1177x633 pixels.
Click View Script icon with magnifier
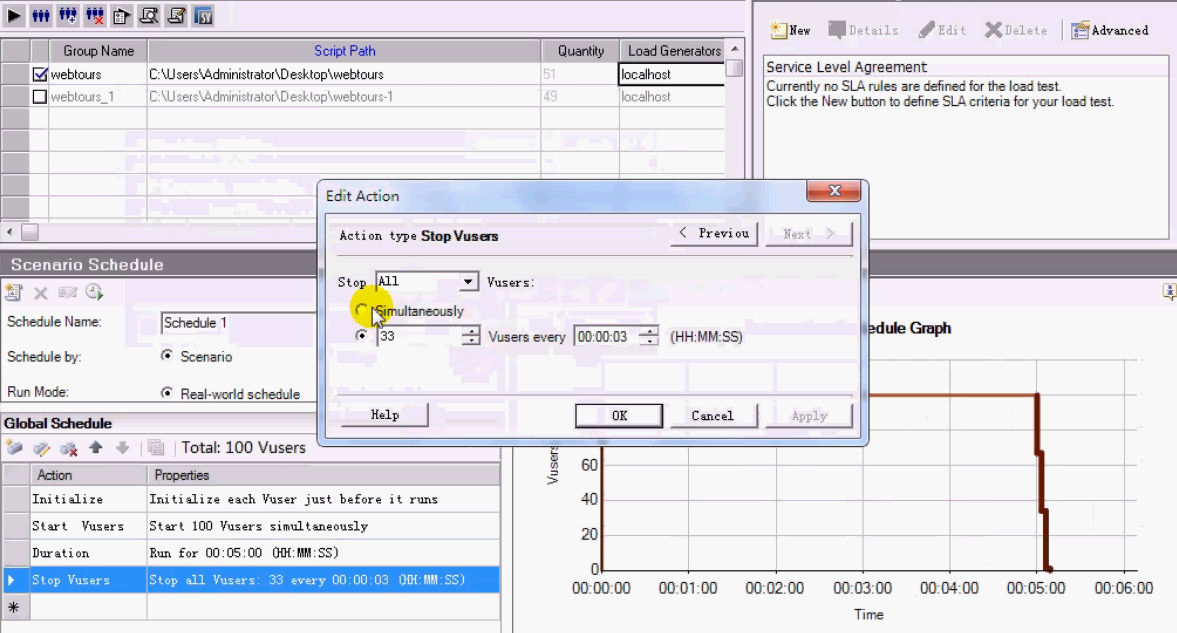click(149, 15)
